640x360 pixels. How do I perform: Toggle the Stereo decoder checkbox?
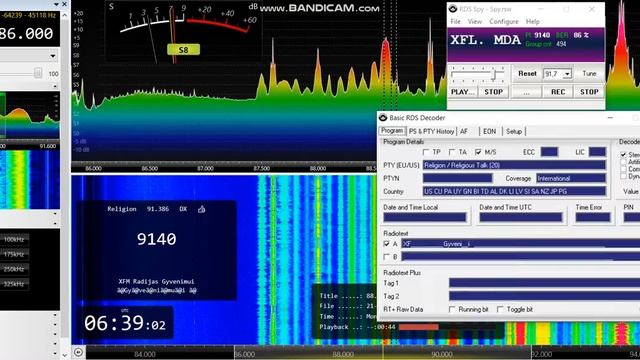click(x=623, y=155)
